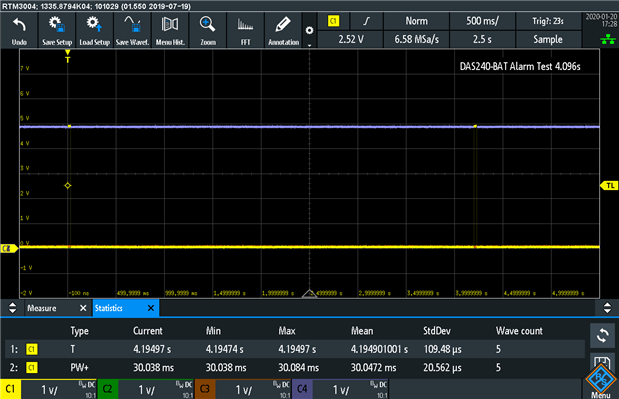This screenshot has height=399, width=619.
Task: Click the Trig?: 23s status
Action: click(548, 21)
